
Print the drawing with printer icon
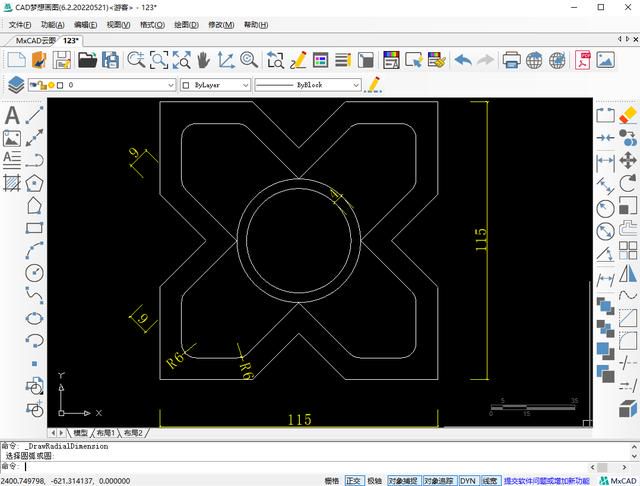[511, 60]
